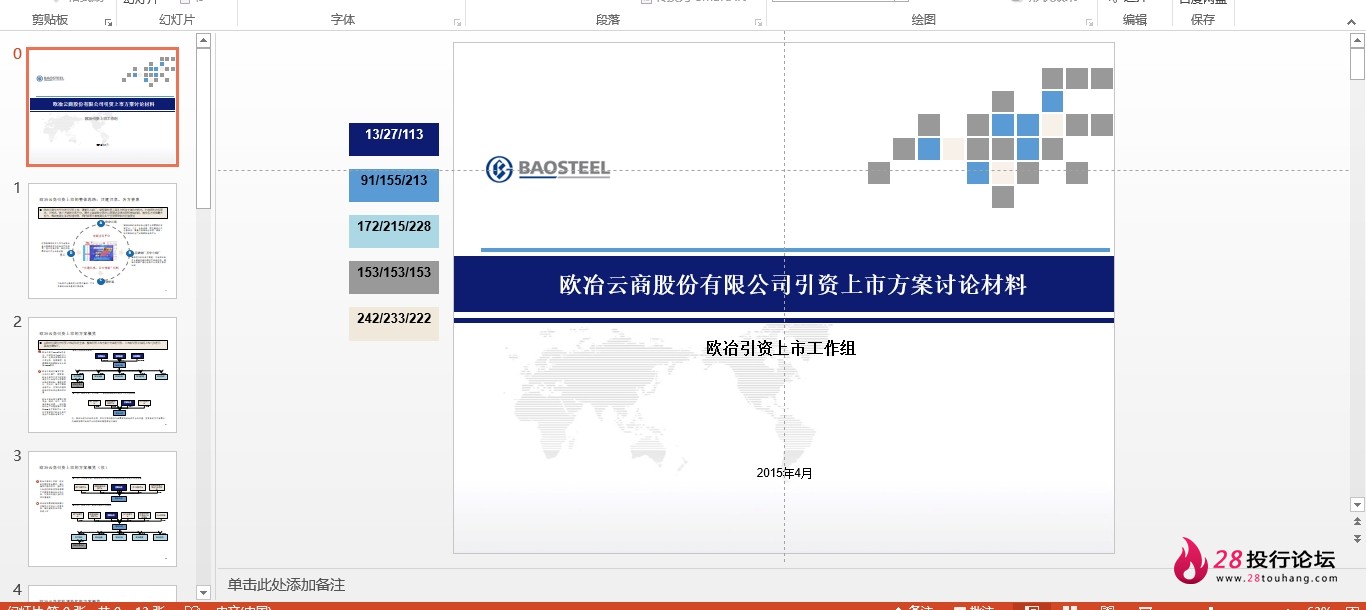Click the 编辑 group label
Screen dimensions: 1366x610
pos(1135,20)
